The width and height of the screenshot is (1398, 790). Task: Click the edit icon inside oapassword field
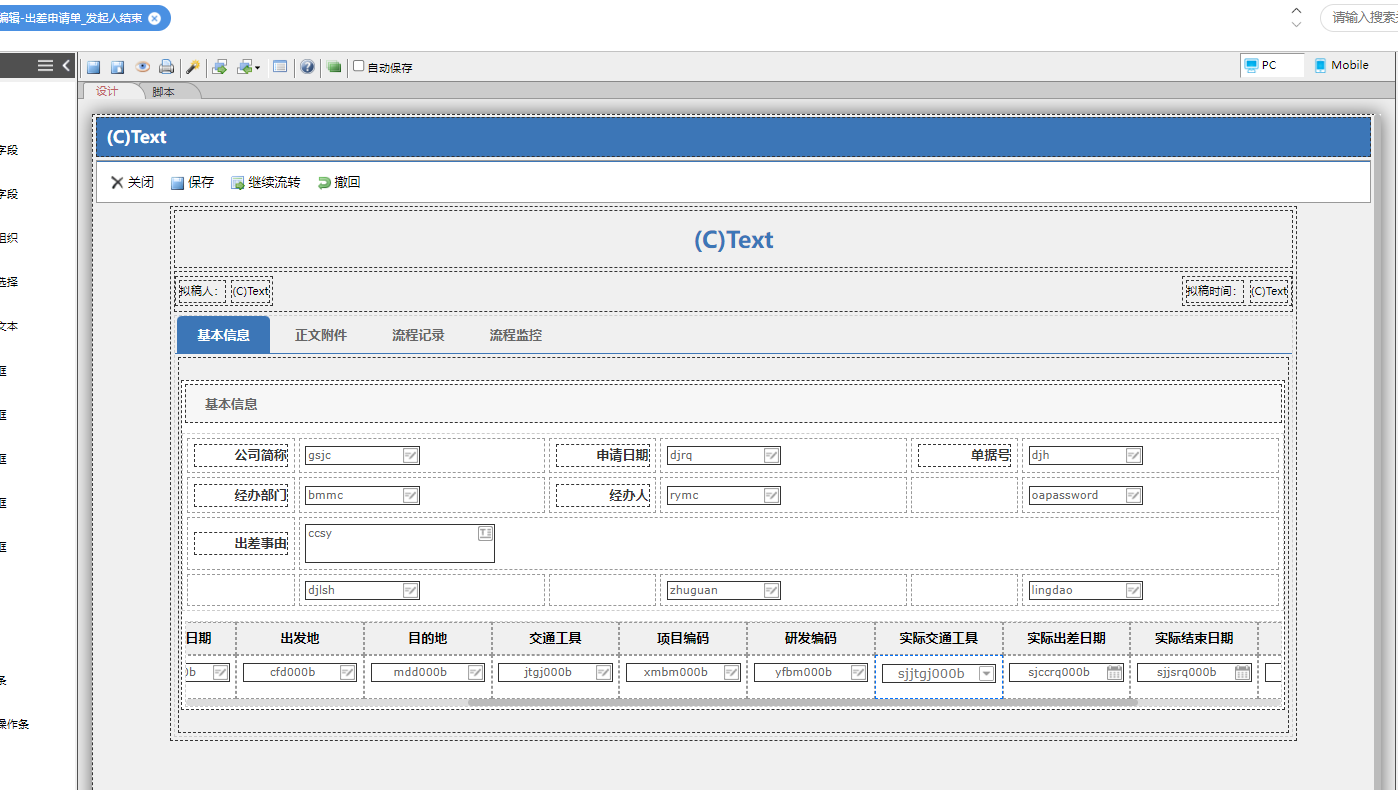tap(1133, 495)
